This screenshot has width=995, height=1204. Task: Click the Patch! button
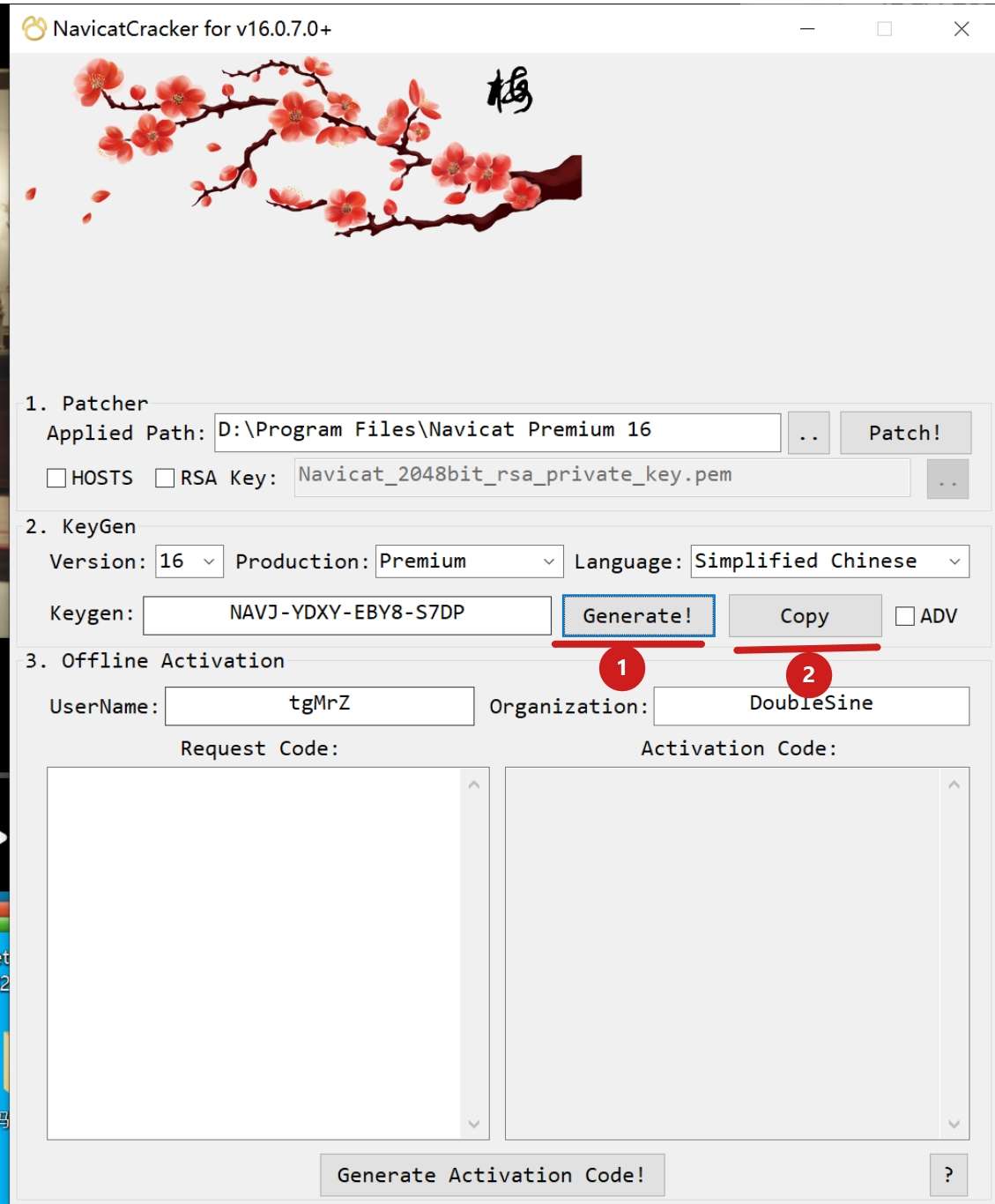(905, 433)
